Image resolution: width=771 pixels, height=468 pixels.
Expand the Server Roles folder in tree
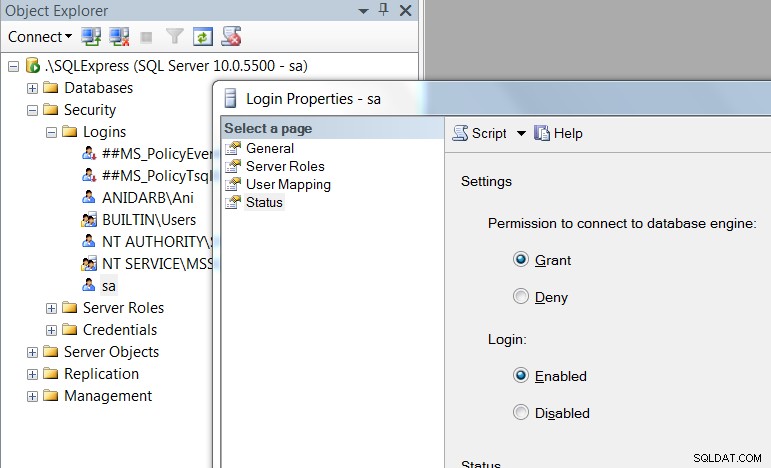coord(51,308)
